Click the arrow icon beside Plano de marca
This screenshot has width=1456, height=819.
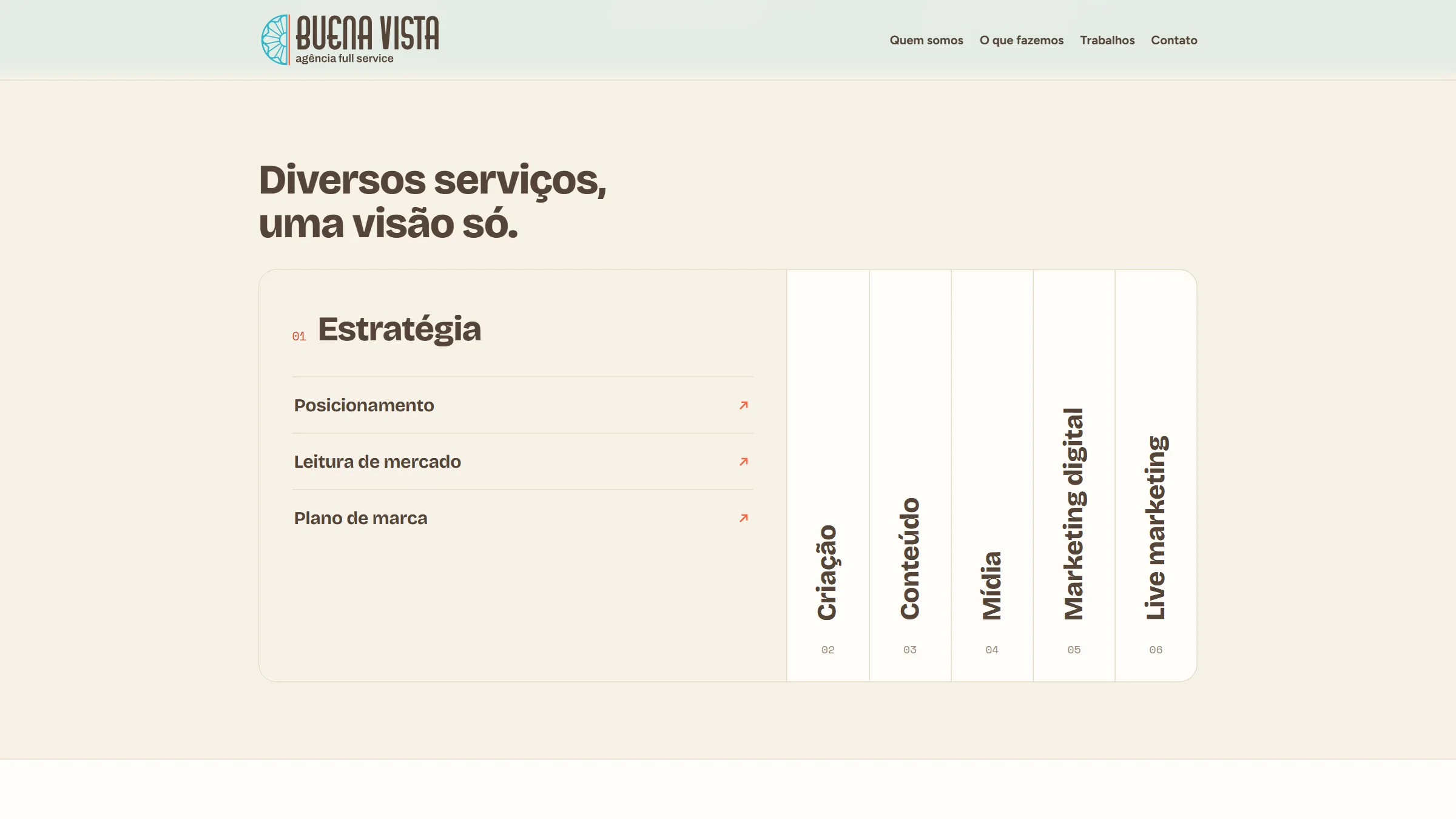743,518
